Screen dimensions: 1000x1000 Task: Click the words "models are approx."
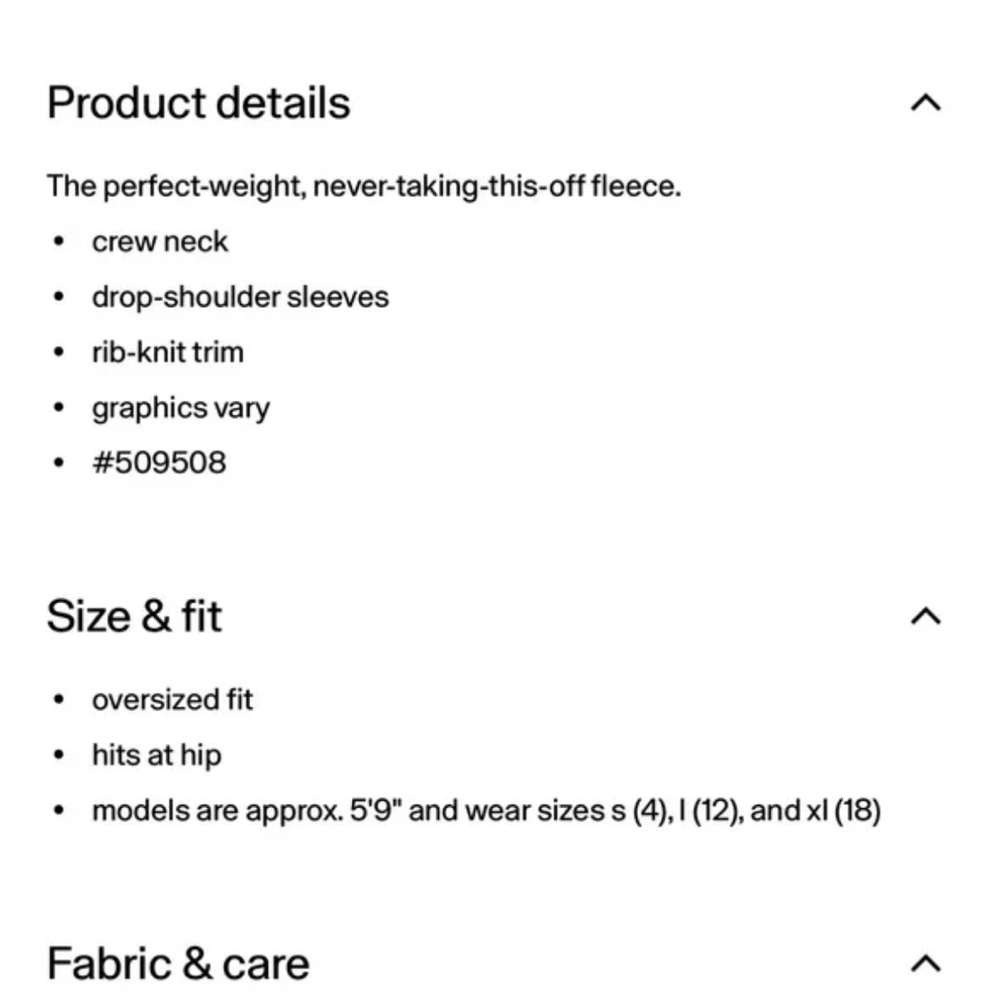click(217, 810)
